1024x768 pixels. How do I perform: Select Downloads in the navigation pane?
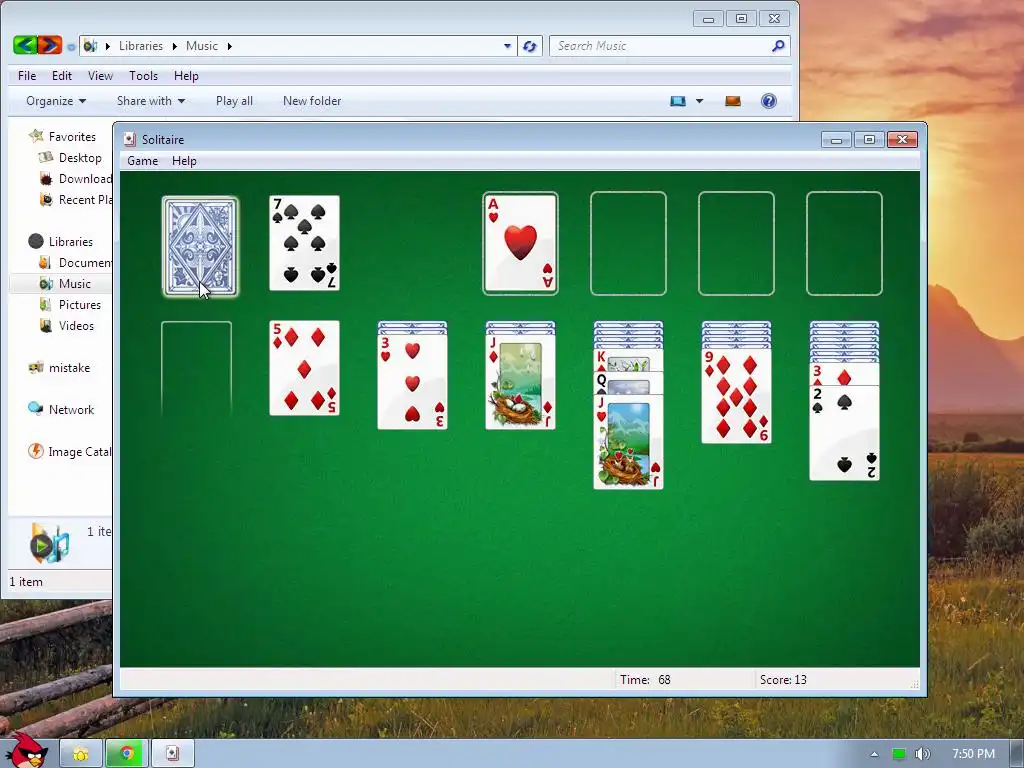[x=75, y=178]
